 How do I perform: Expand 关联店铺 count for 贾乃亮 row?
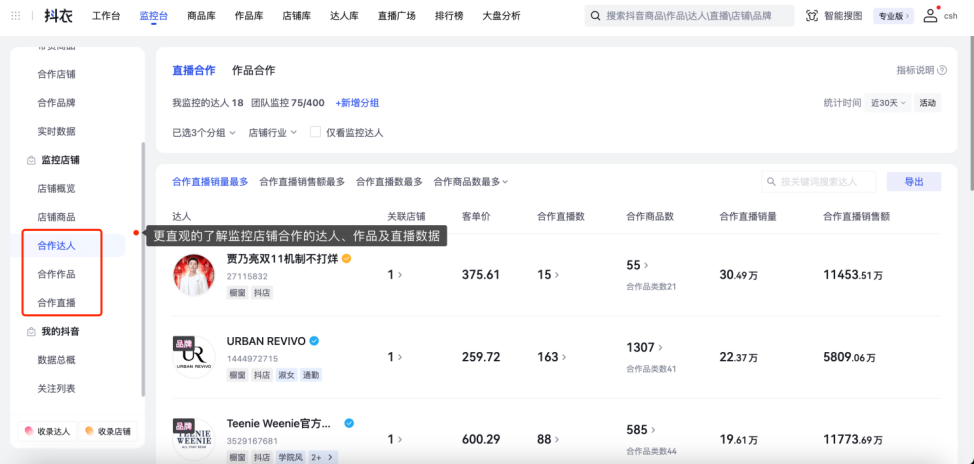point(394,275)
